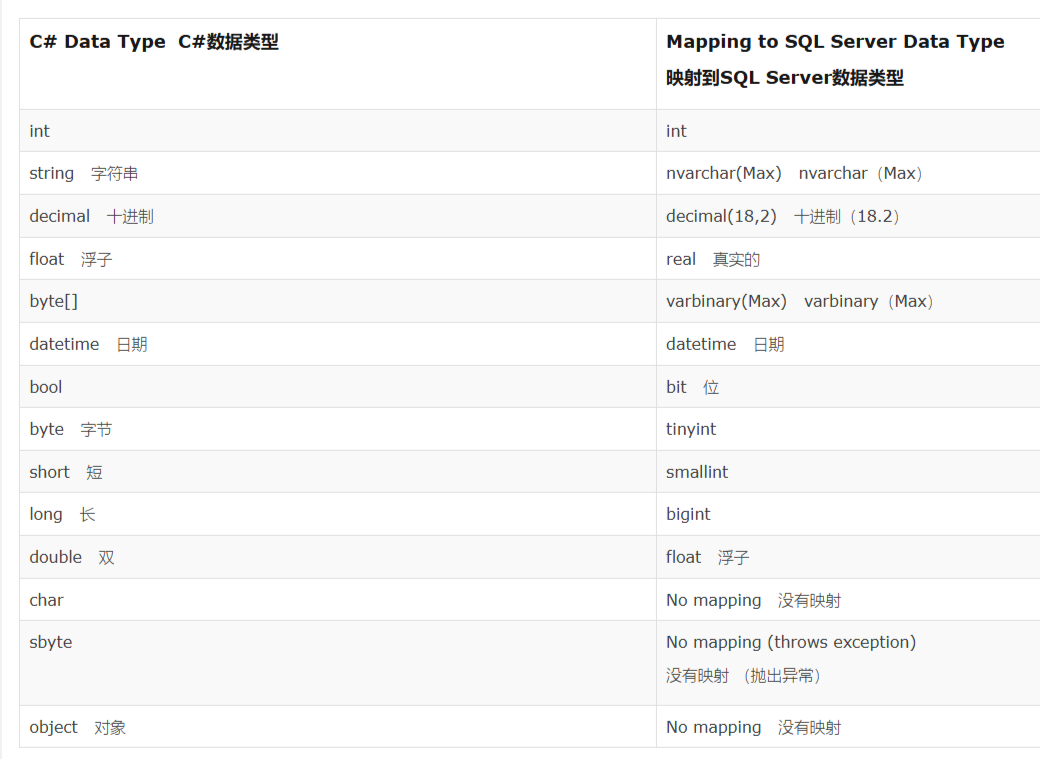This screenshot has width=1040, height=759.
Task: Select the 'float 浮子' cell in SQL column
Action: click(x=848, y=557)
